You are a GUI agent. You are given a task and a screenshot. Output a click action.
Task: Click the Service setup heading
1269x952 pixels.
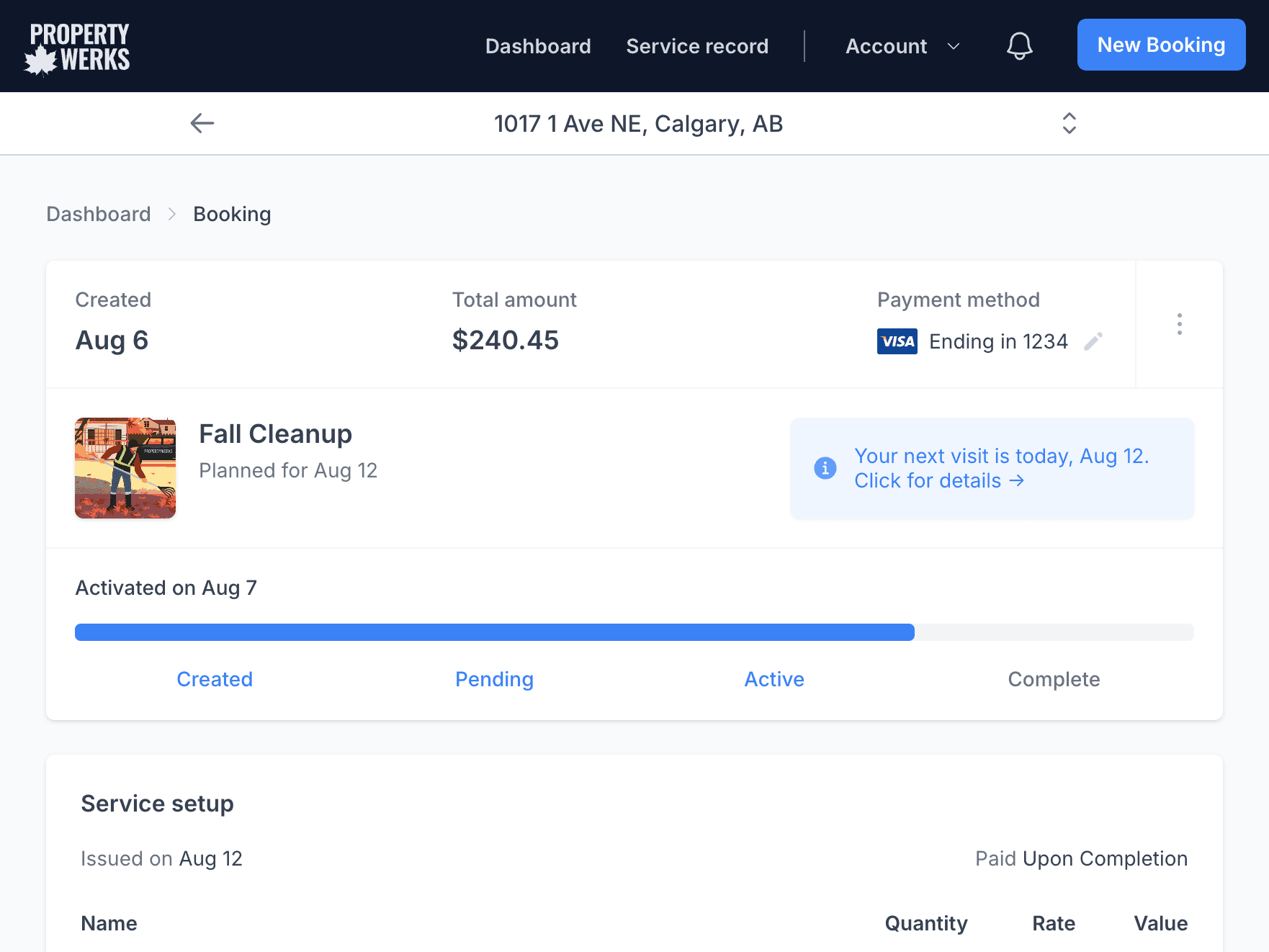click(x=157, y=804)
